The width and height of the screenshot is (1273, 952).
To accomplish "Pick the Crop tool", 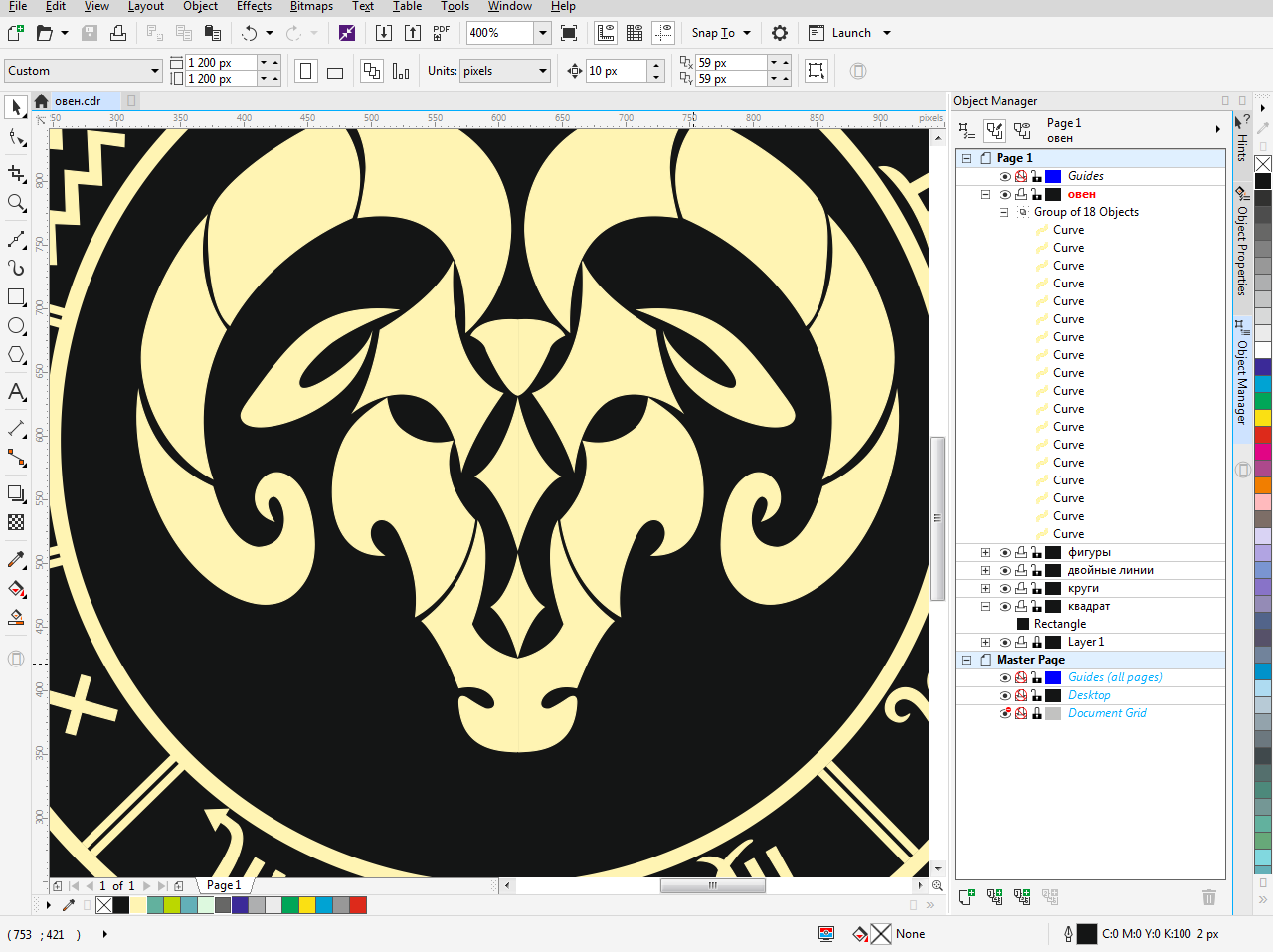I will click(x=16, y=174).
